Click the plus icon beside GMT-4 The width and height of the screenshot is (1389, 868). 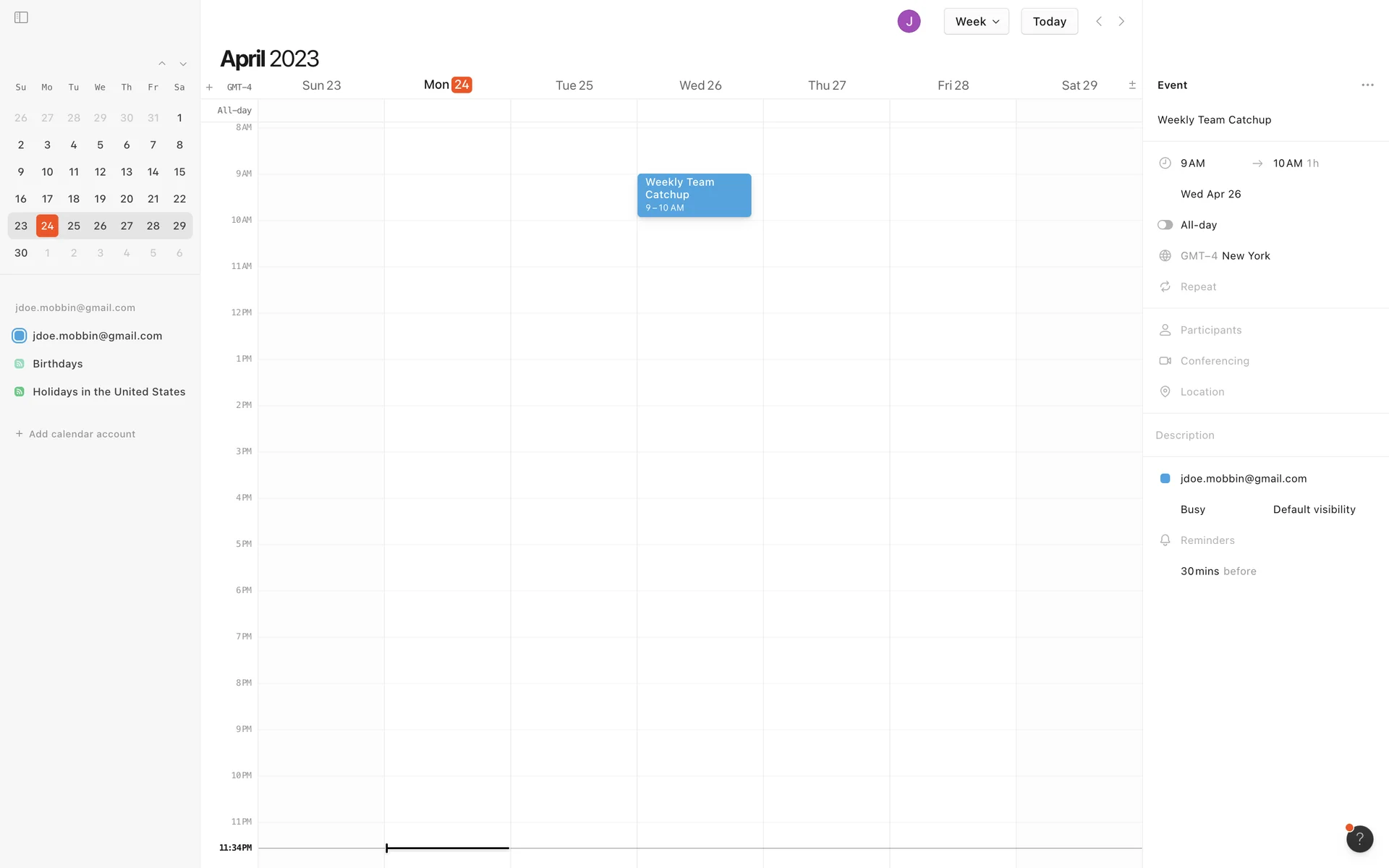coord(209,87)
